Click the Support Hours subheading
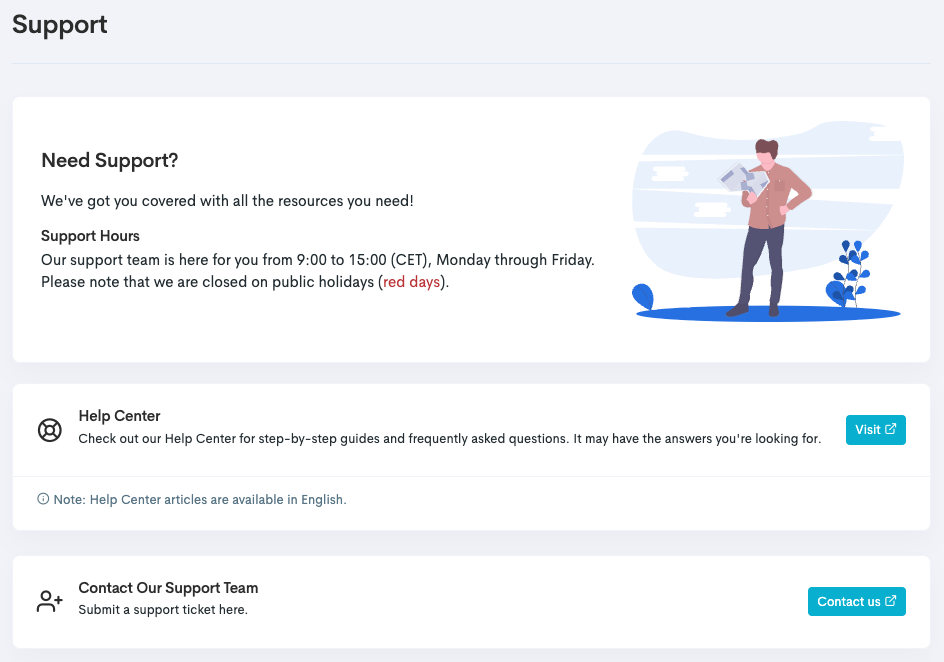Image resolution: width=944 pixels, height=662 pixels. pyautogui.click(x=90, y=237)
